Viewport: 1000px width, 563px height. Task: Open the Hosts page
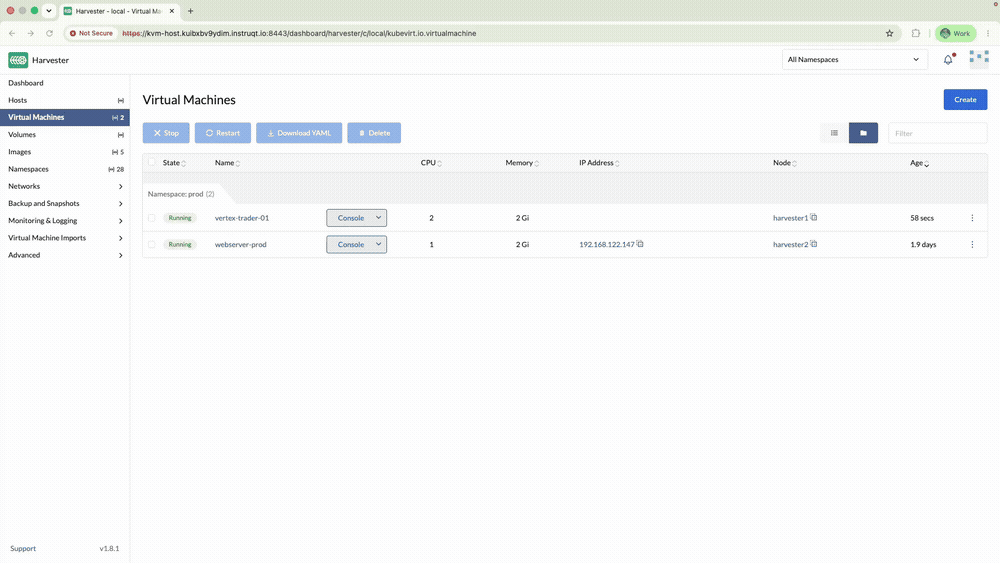(64, 100)
